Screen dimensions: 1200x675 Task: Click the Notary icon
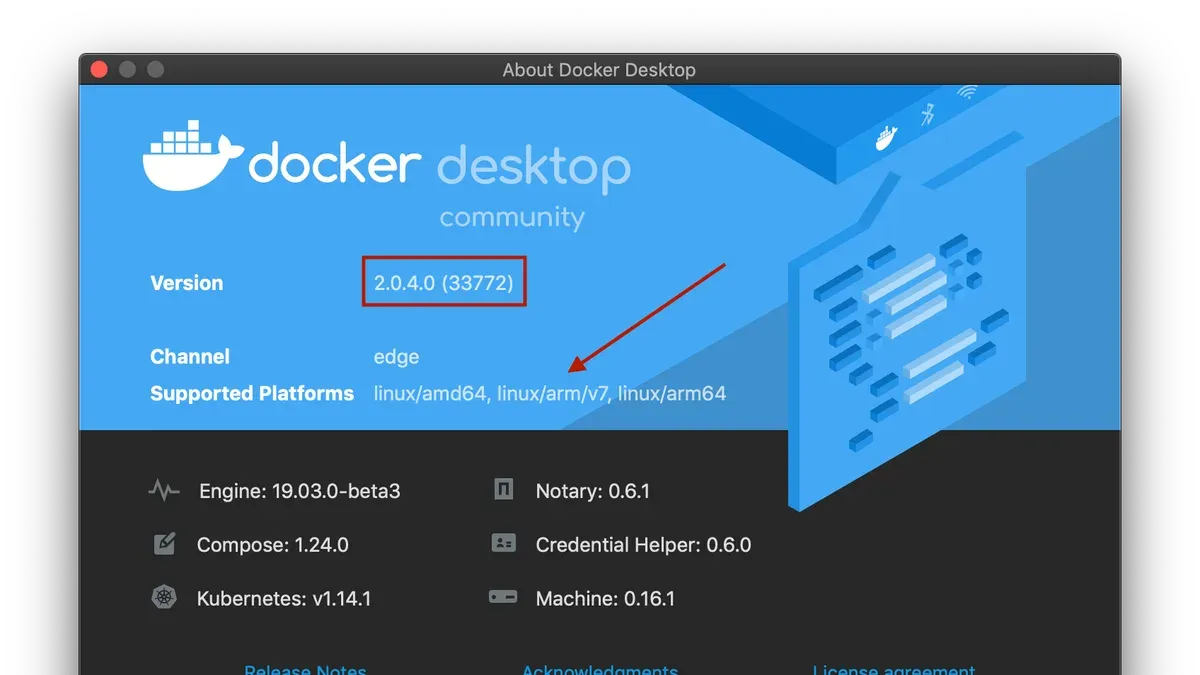pyautogui.click(x=504, y=490)
